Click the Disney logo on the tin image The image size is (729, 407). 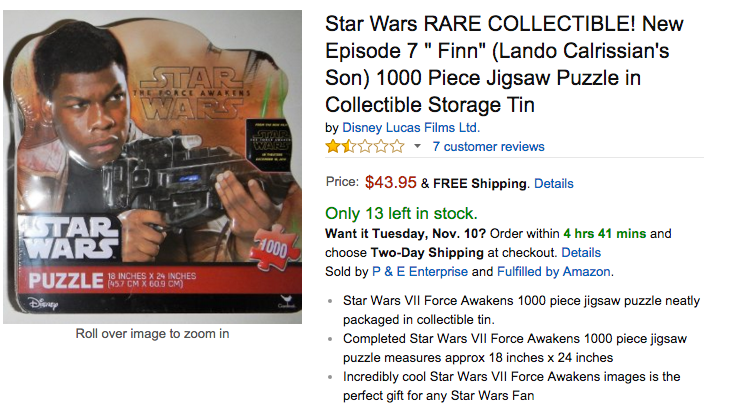[43, 303]
